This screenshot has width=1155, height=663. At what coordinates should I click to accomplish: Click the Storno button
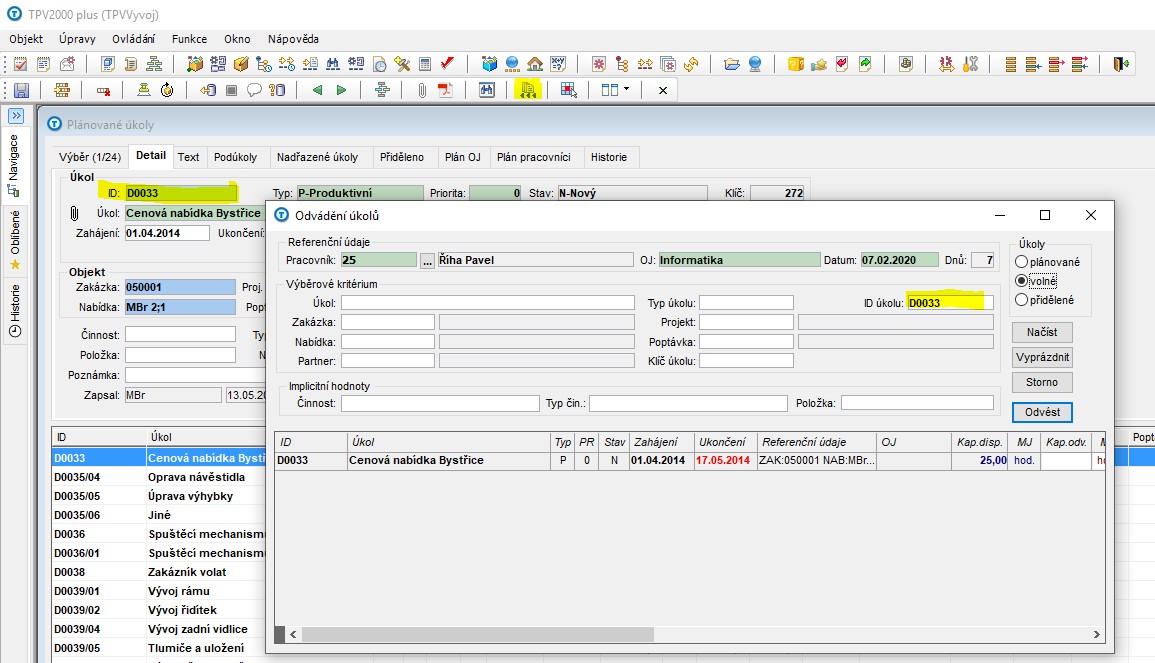click(x=1042, y=382)
